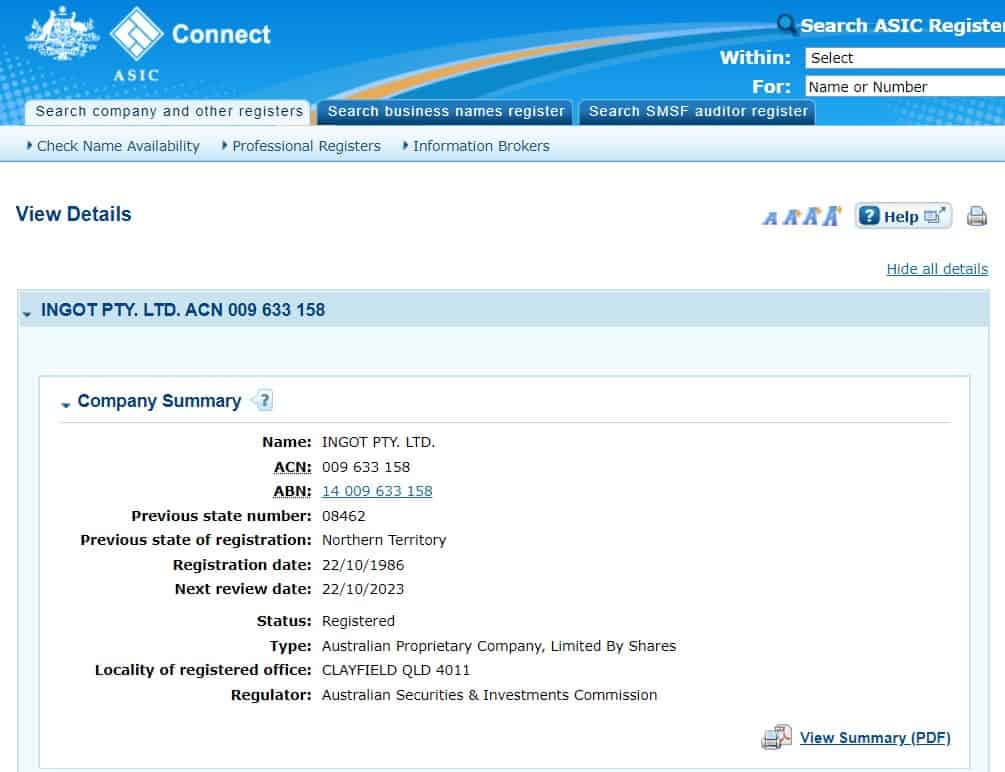The image size is (1005, 772).
Task: Click the Australian coat of arms emblem
Action: [62, 33]
